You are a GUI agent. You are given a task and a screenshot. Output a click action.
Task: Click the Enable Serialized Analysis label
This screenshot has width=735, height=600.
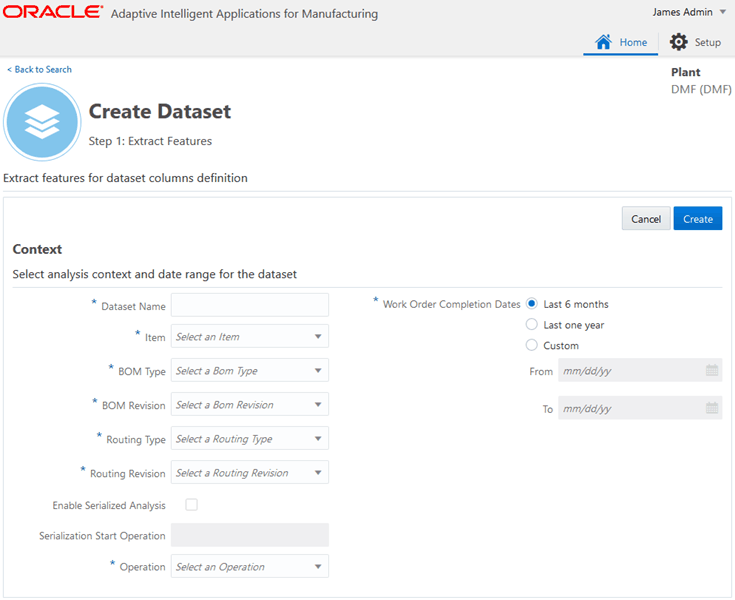109,505
